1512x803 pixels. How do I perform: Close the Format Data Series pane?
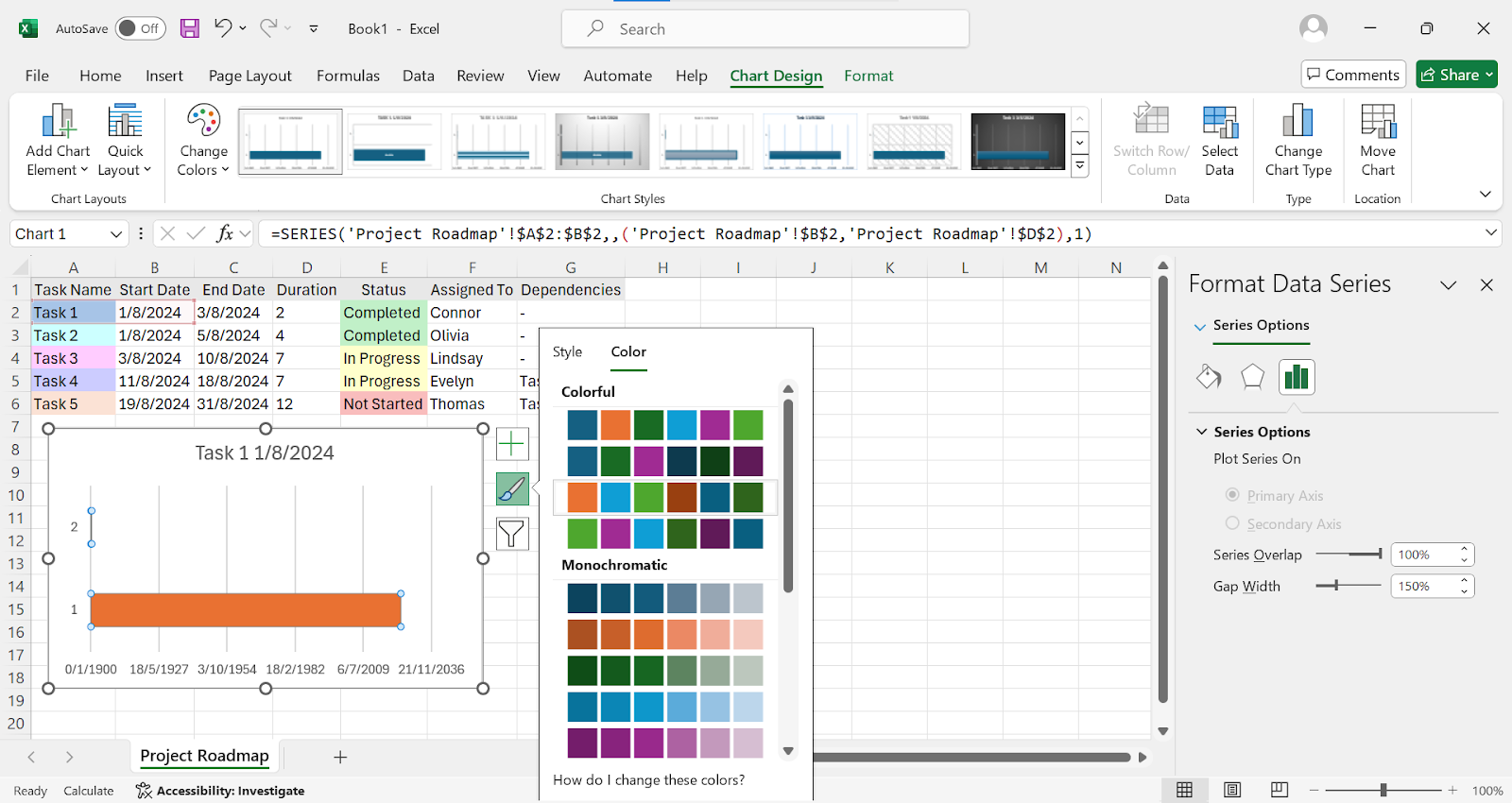tap(1486, 284)
